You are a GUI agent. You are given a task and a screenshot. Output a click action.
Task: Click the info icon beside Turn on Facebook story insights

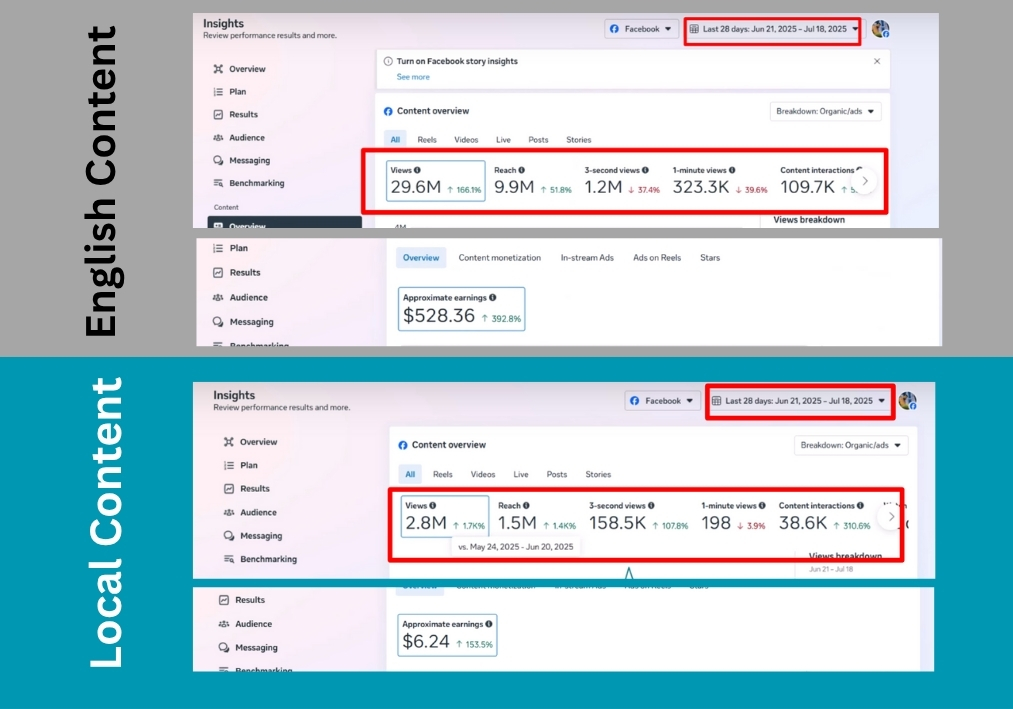coord(388,61)
